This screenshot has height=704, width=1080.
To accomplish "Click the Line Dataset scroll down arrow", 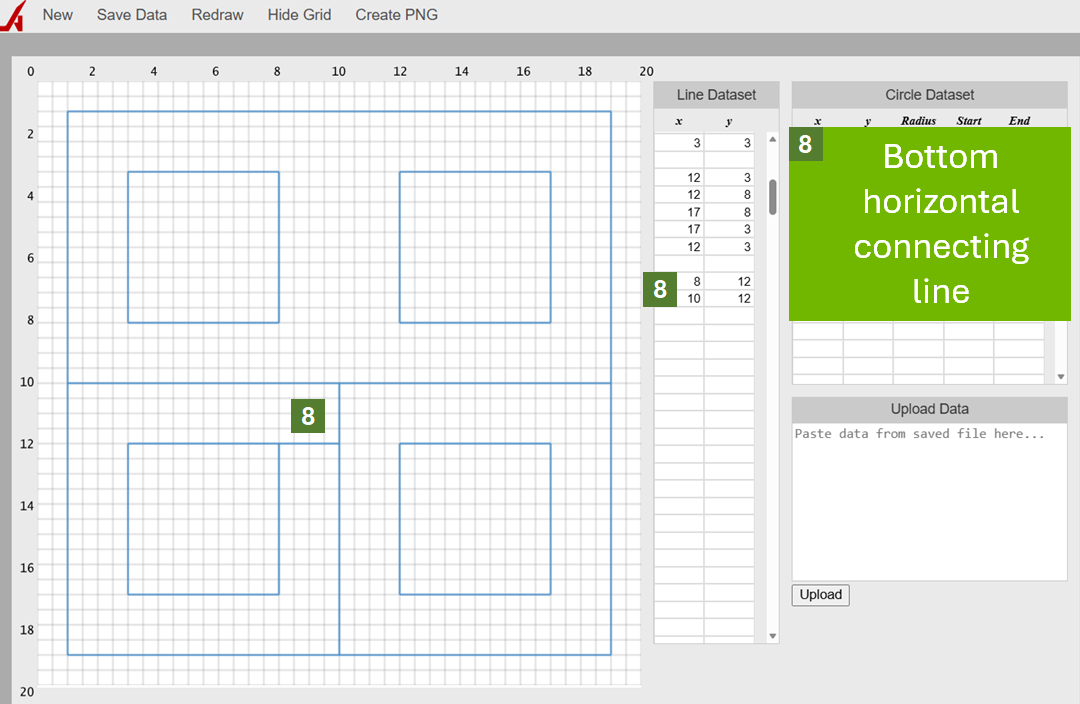I will coord(772,636).
